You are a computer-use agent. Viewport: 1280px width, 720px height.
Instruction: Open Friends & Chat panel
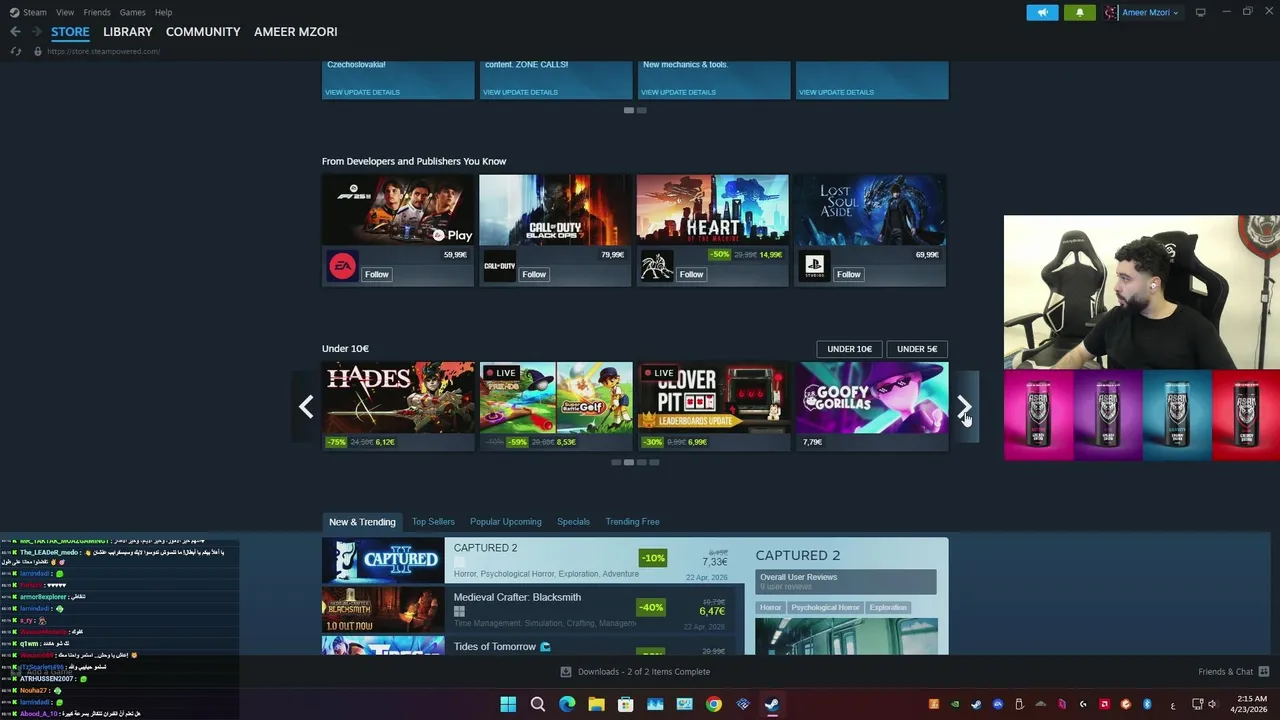1234,672
